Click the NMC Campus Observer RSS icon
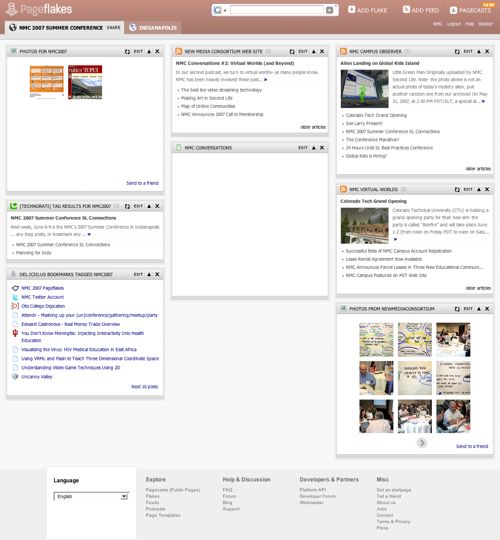Screen dimensions: 500x540 (x=343, y=51)
